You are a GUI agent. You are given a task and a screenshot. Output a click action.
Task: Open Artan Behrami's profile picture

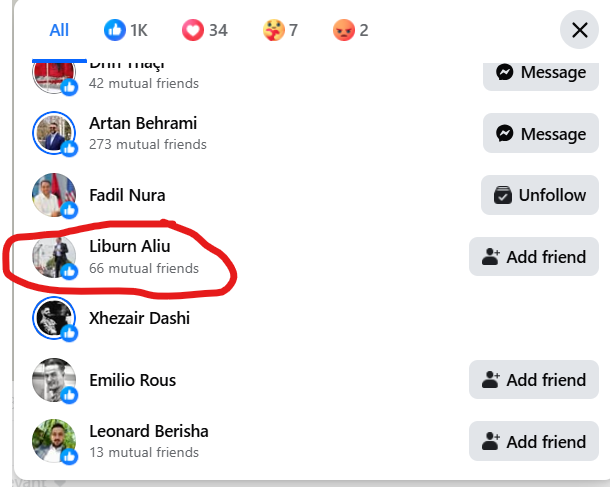point(54,133)
